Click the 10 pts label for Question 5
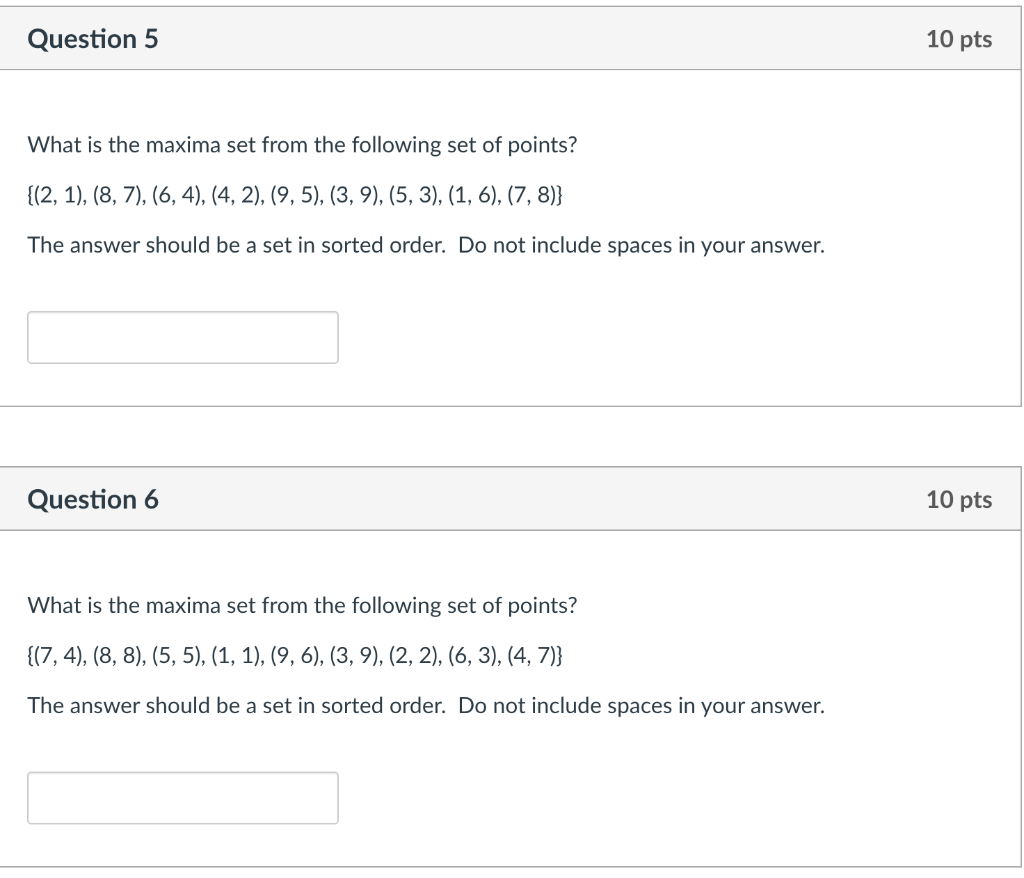Viewport: 1024px width, 878px height. coord(961,38)
